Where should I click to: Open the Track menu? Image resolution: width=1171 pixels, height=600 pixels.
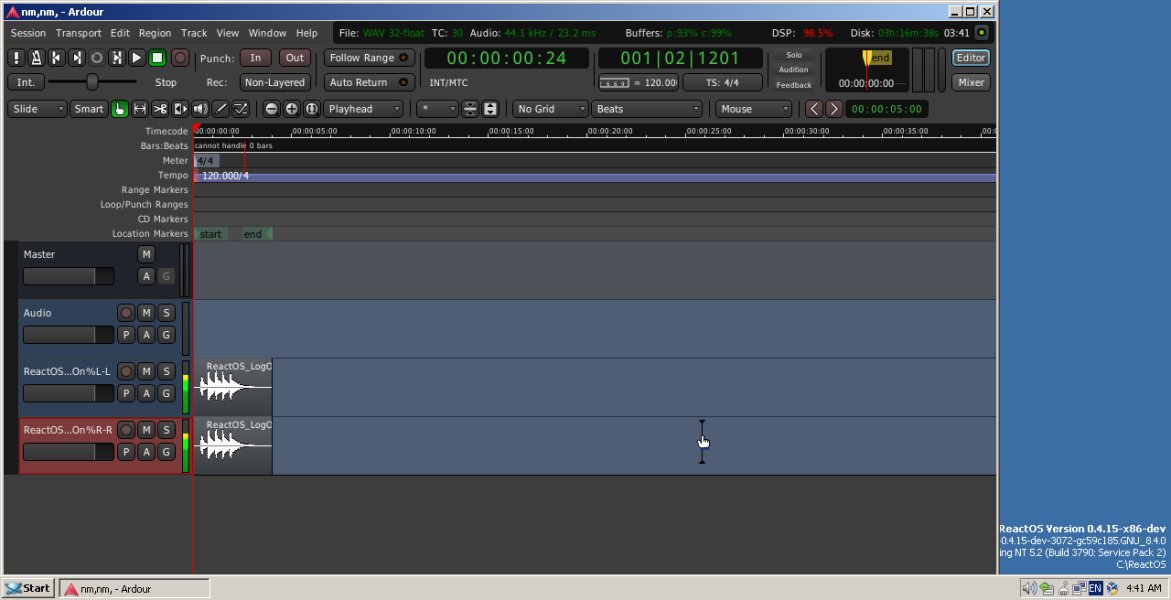pyautogui.click(x=194, y=33)
